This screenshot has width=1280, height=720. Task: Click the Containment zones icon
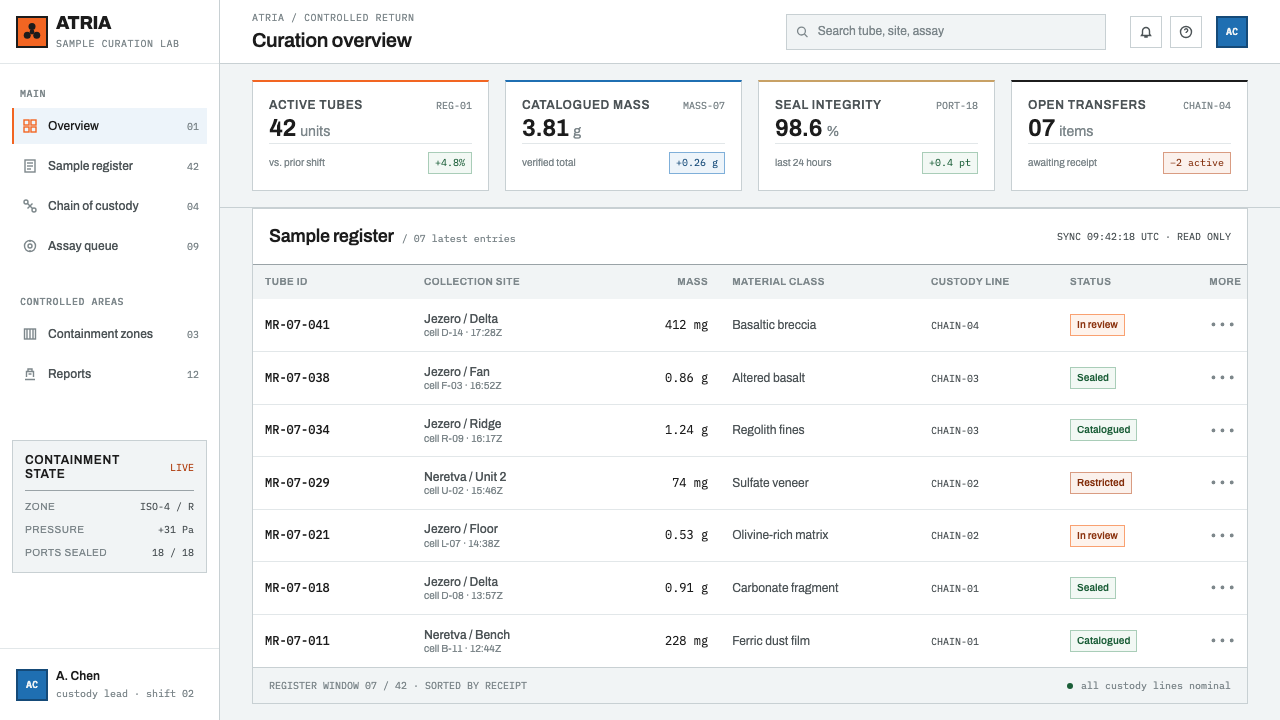[30, 334]
